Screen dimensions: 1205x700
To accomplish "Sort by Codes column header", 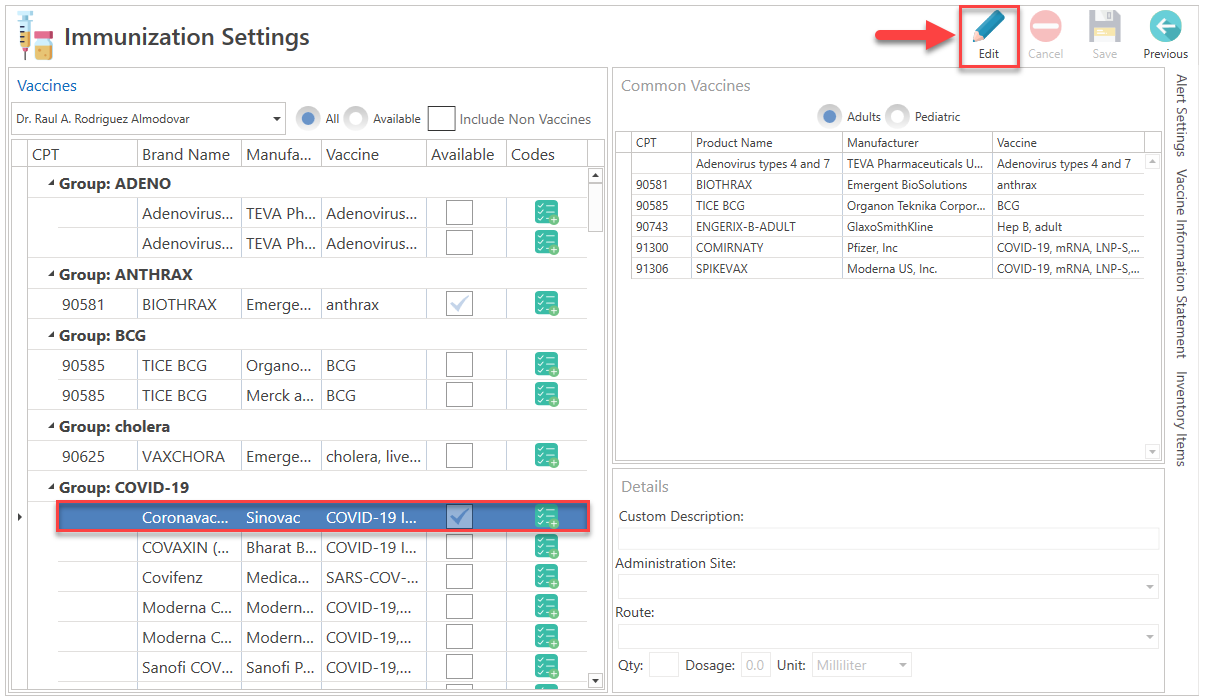I will [545, 154].
